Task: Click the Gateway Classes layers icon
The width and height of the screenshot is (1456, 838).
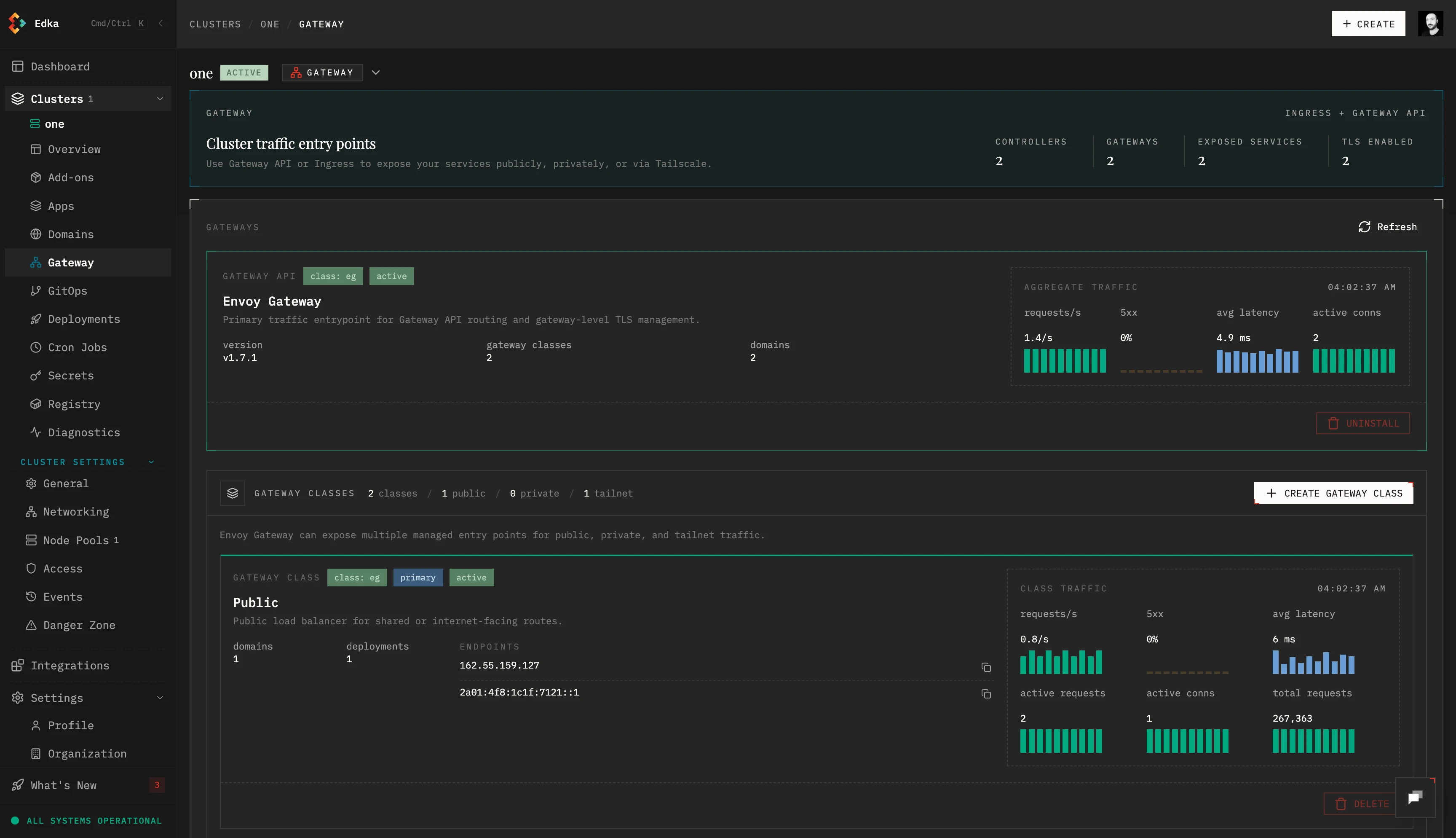Action: click(232, 493)
